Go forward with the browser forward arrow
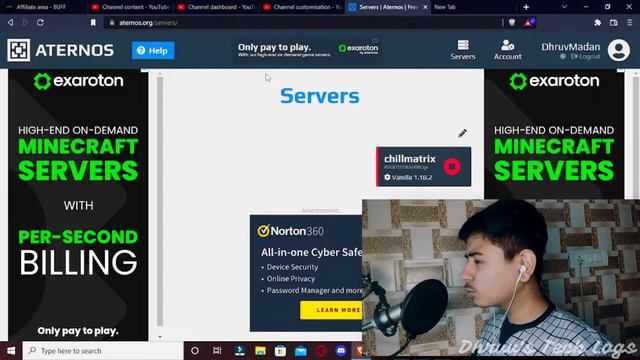640x360 pixels. tap(25, 22)
